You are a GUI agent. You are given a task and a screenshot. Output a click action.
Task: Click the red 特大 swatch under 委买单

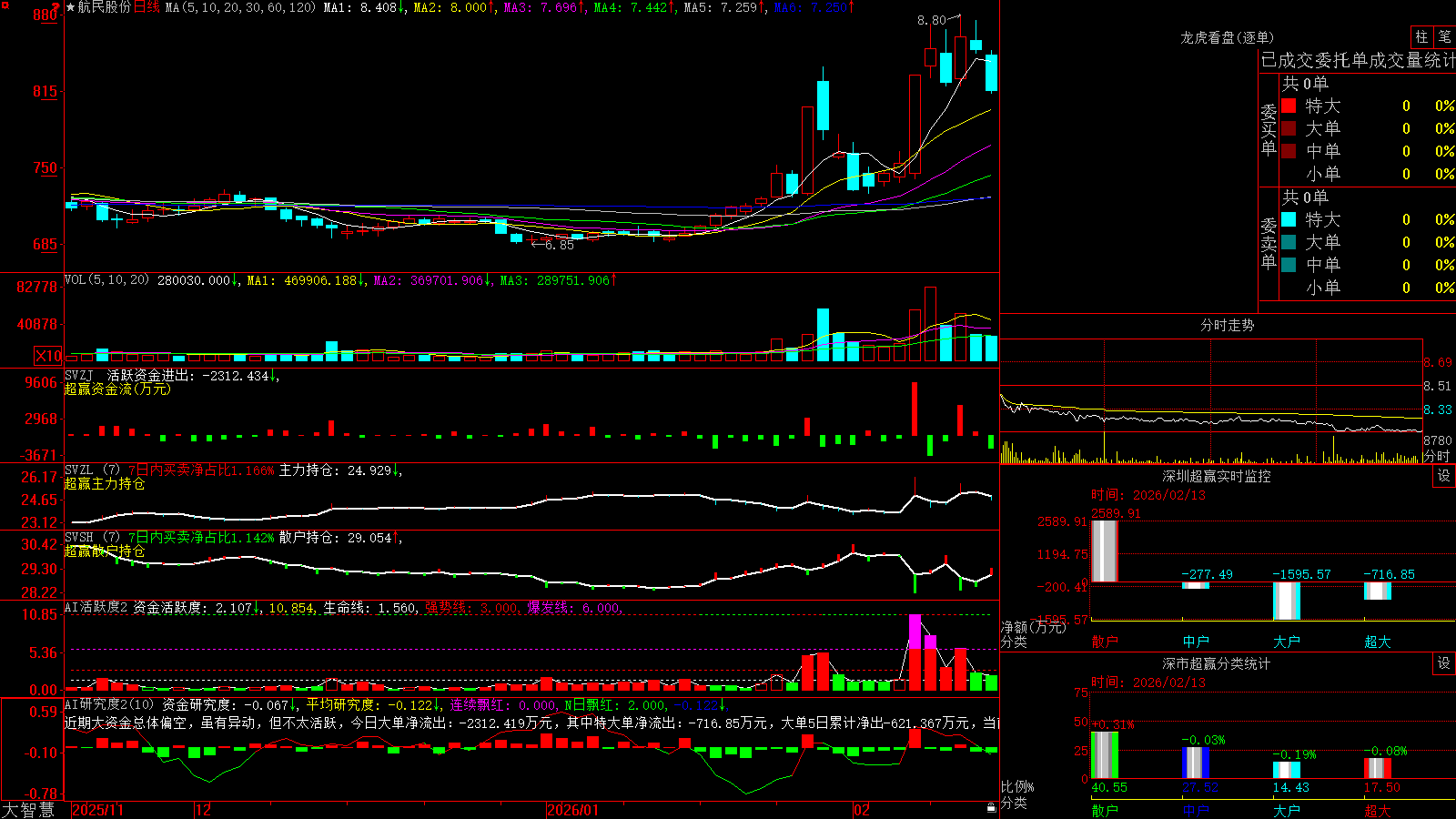(1289, 106)
